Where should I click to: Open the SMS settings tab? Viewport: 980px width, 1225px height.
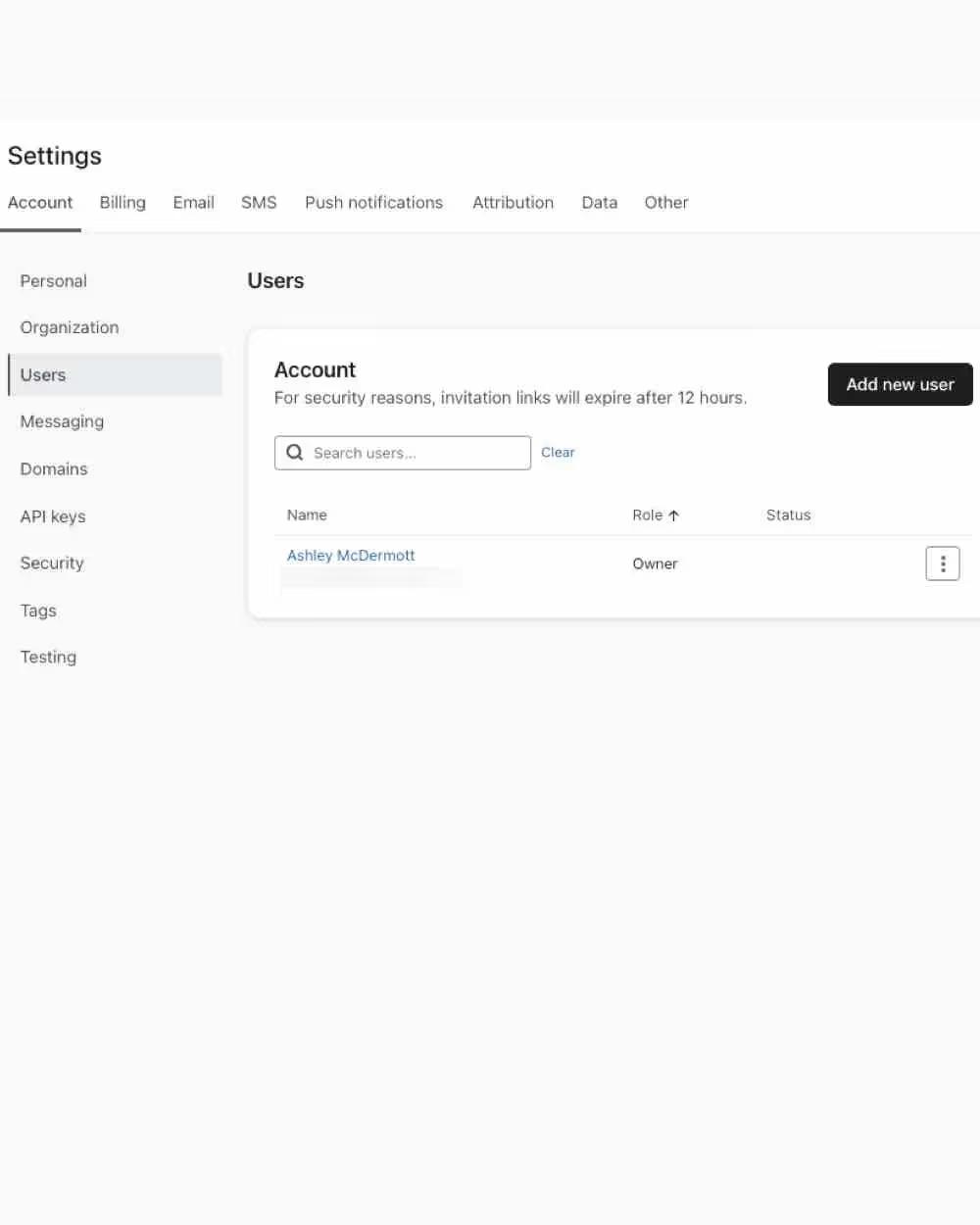point(258,203)
